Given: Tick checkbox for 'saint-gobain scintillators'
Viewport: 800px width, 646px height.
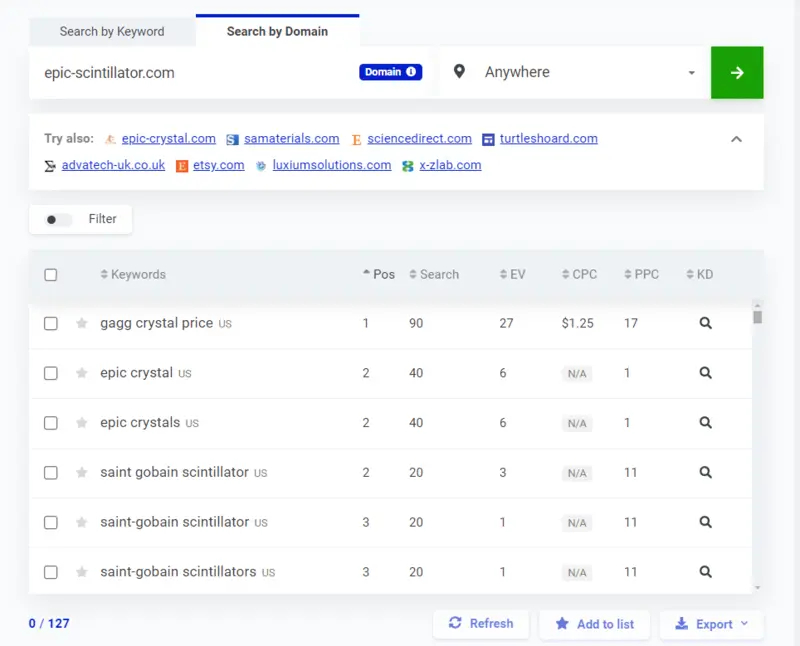Looking at the screenshot, I should click(51, 572).
